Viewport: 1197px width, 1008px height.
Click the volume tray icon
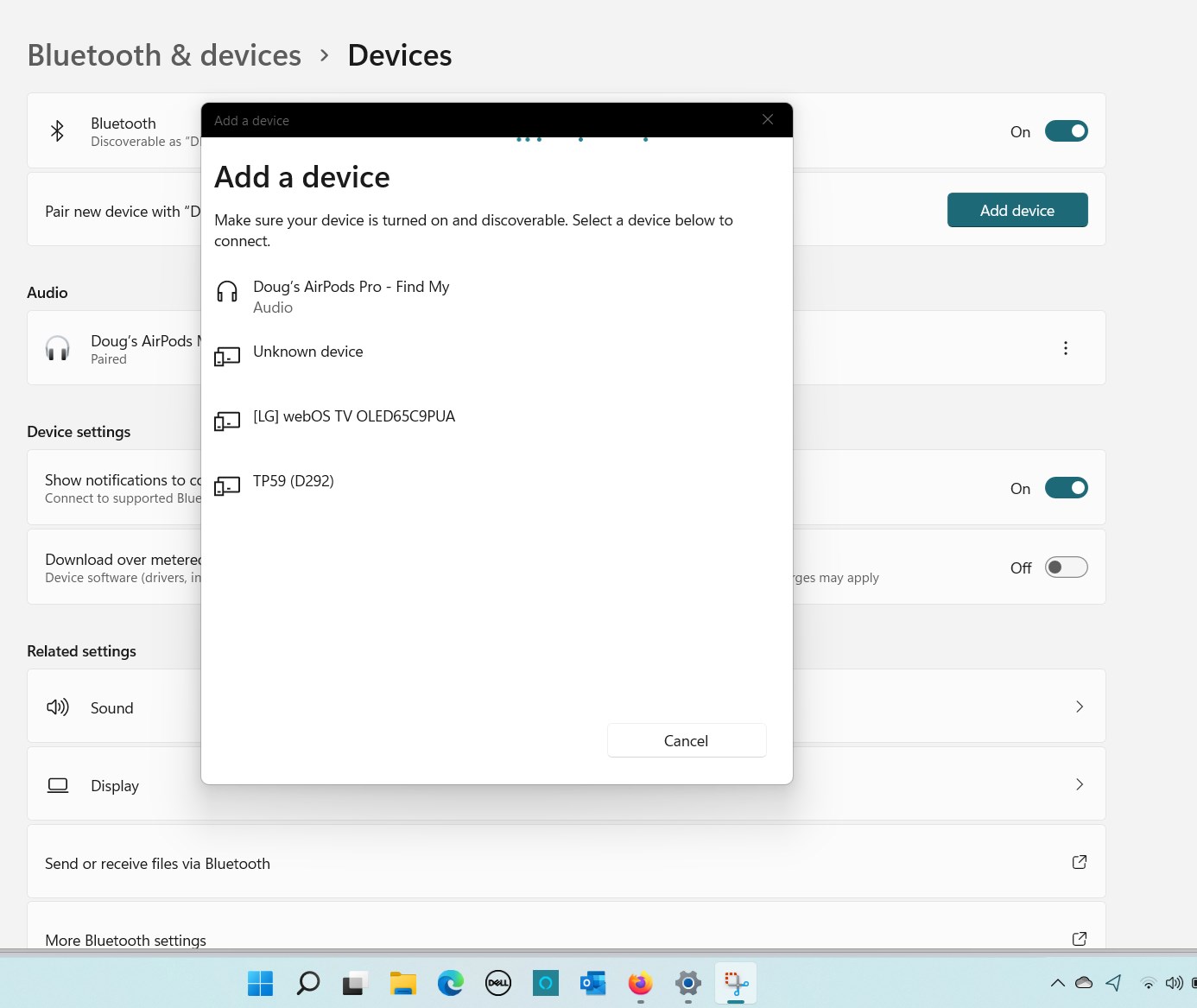coord(1174,983)
